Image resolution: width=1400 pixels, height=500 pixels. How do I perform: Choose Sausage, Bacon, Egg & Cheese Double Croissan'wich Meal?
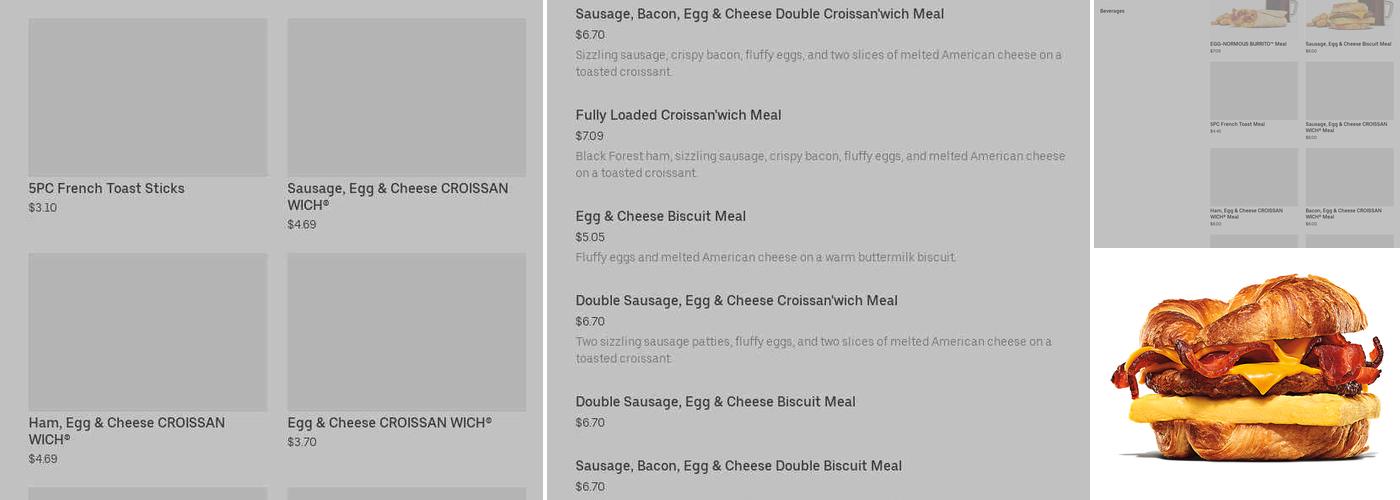click(759, 14)
